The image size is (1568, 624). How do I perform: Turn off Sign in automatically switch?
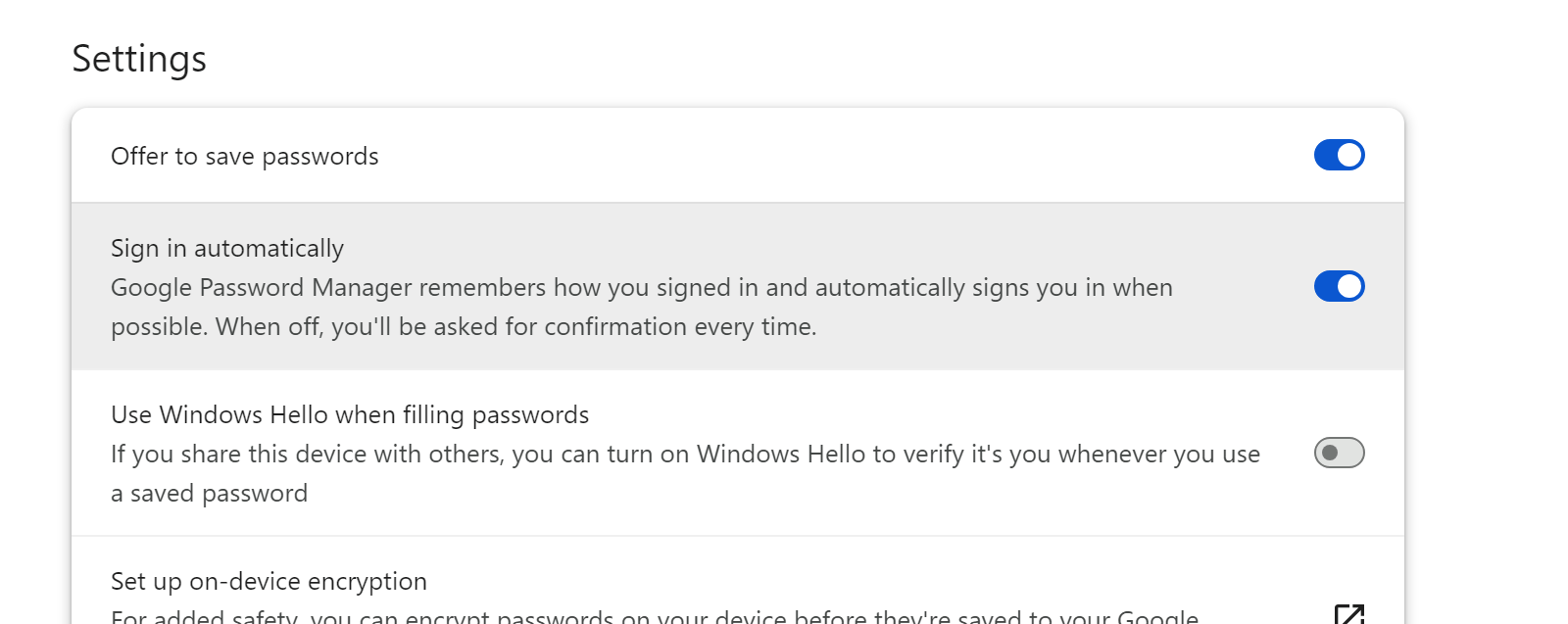(1340, 286)
